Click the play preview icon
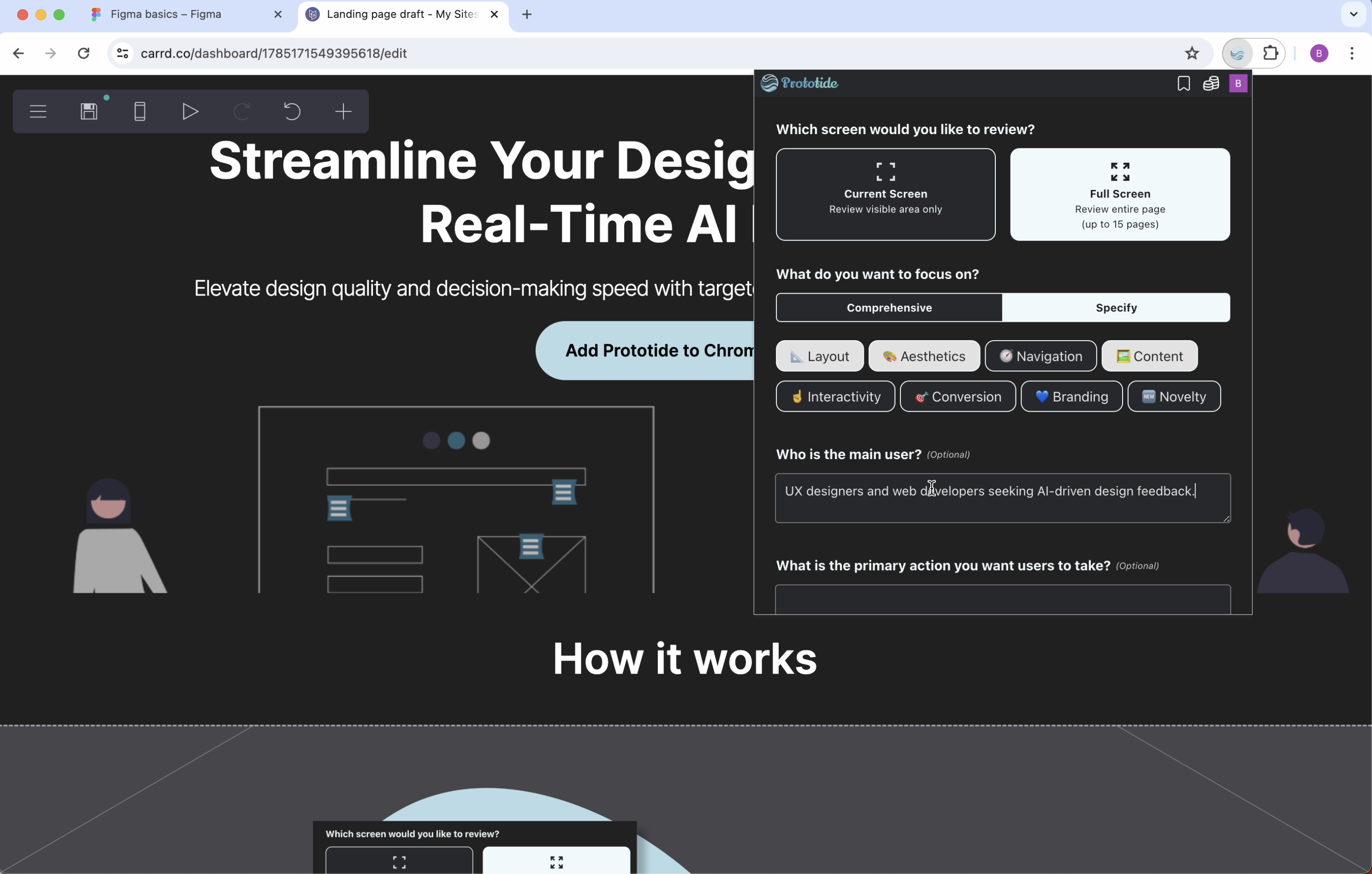Screen dimensions: 1372x874 (190, 112)
